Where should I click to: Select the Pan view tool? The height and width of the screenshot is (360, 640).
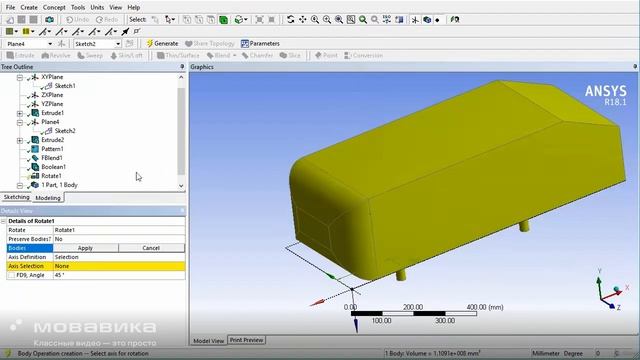pos(302,20)
